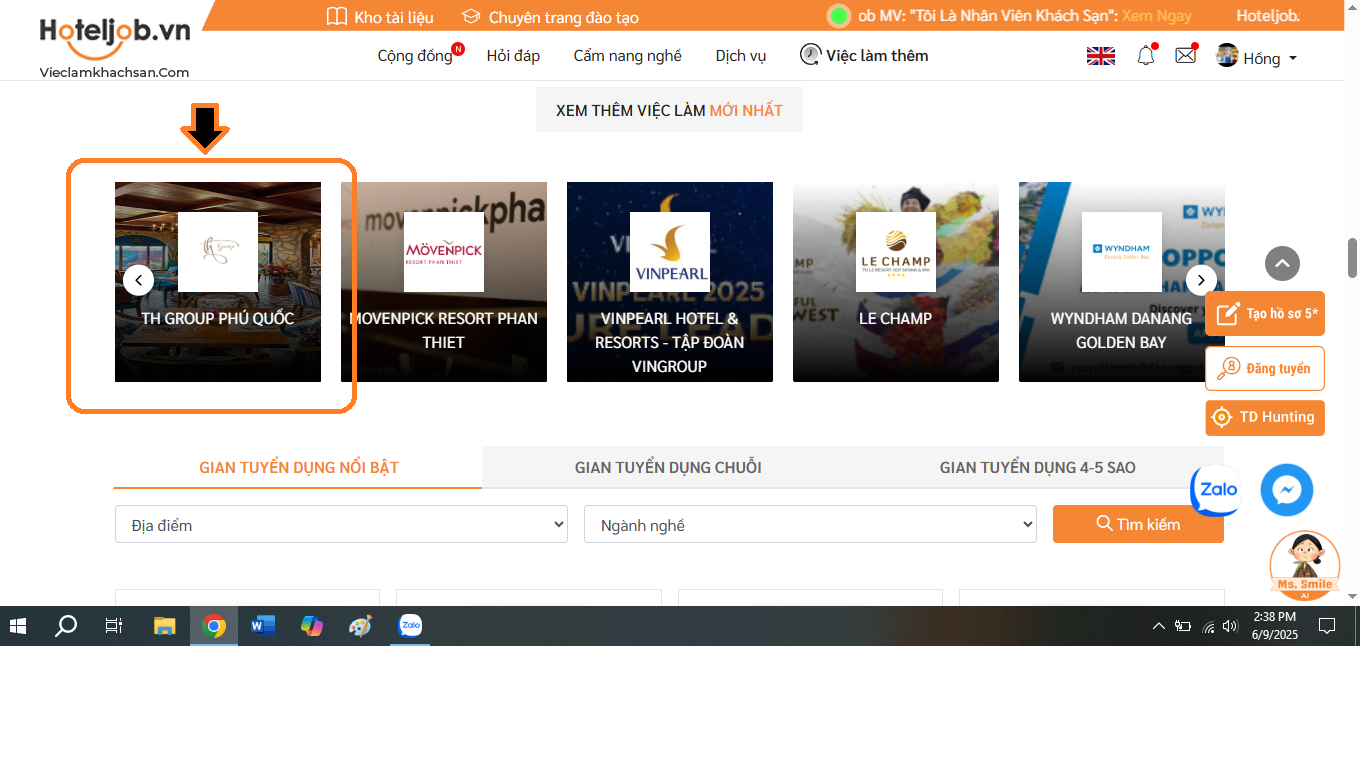Viewport: 1366px width, 768px height.
Task: Open Windows taskbar search
Action: (x=66, y=626)
